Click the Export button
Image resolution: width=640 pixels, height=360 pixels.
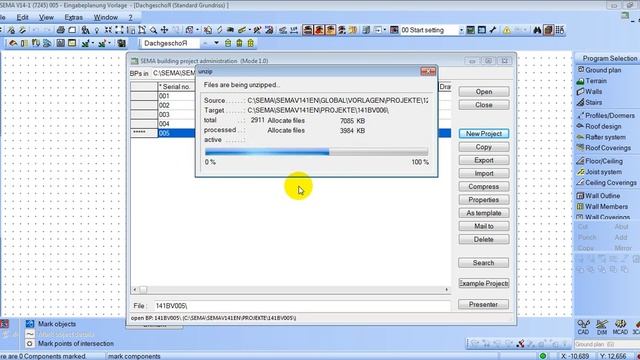pyautogui.click(x=484, y=160)
